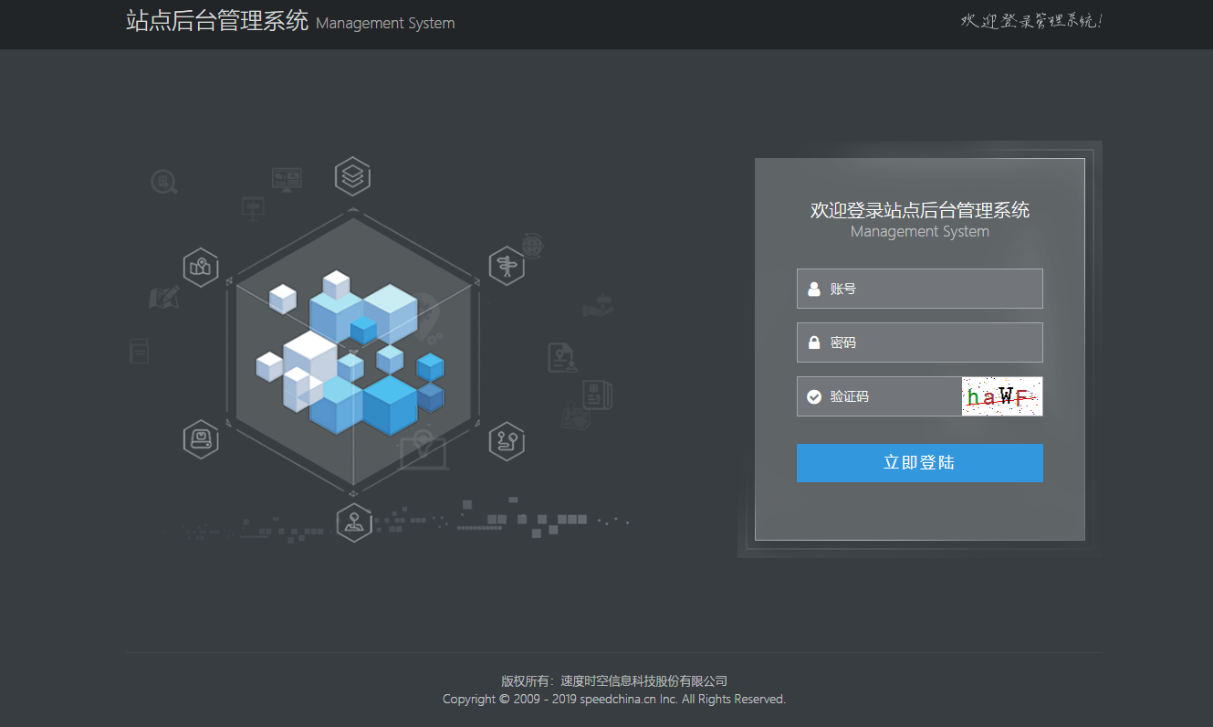Click the padlock icon in 密码 field
The width and height of the screenshot is (1213, 727).
point(814,343)
